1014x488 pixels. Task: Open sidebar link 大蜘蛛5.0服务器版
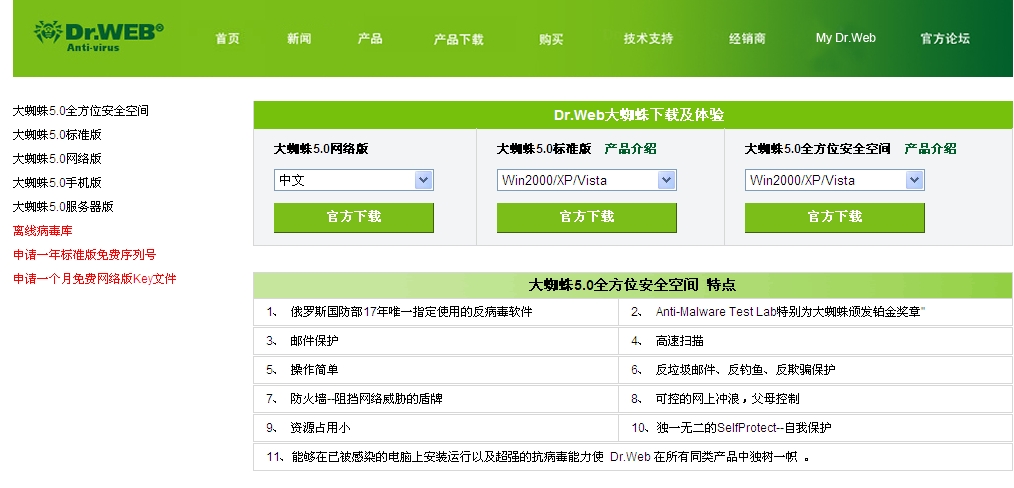tap(63, 206)
